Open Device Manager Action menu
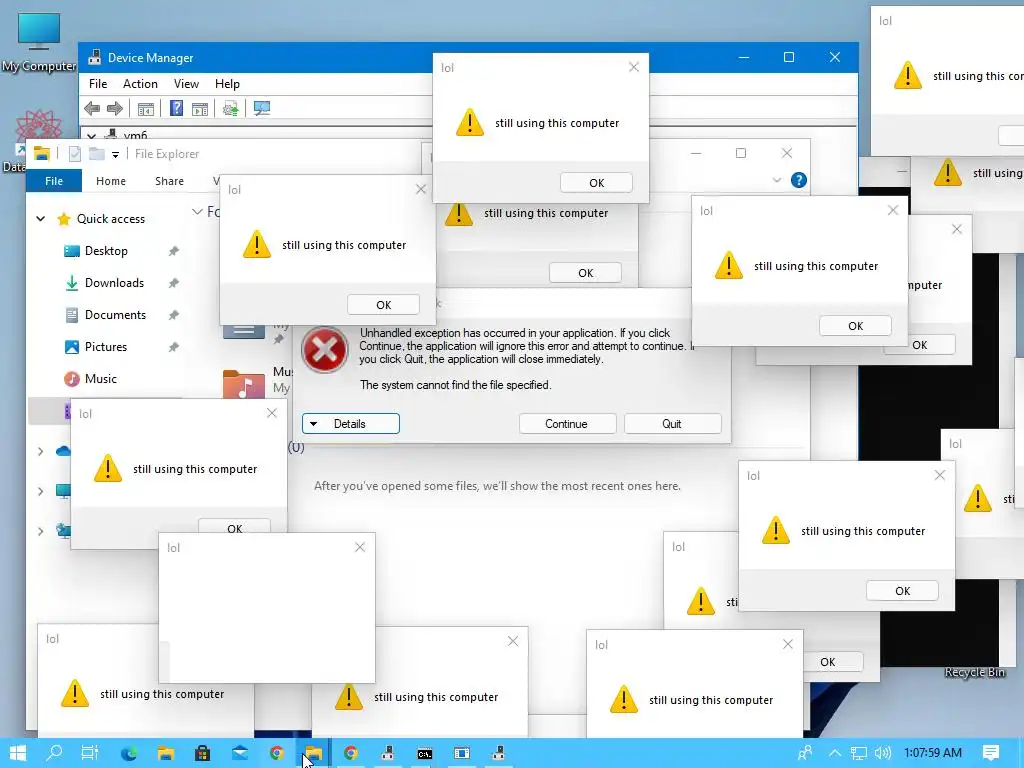The width and height of the screenshot is (1024, 768). (140, 84)
